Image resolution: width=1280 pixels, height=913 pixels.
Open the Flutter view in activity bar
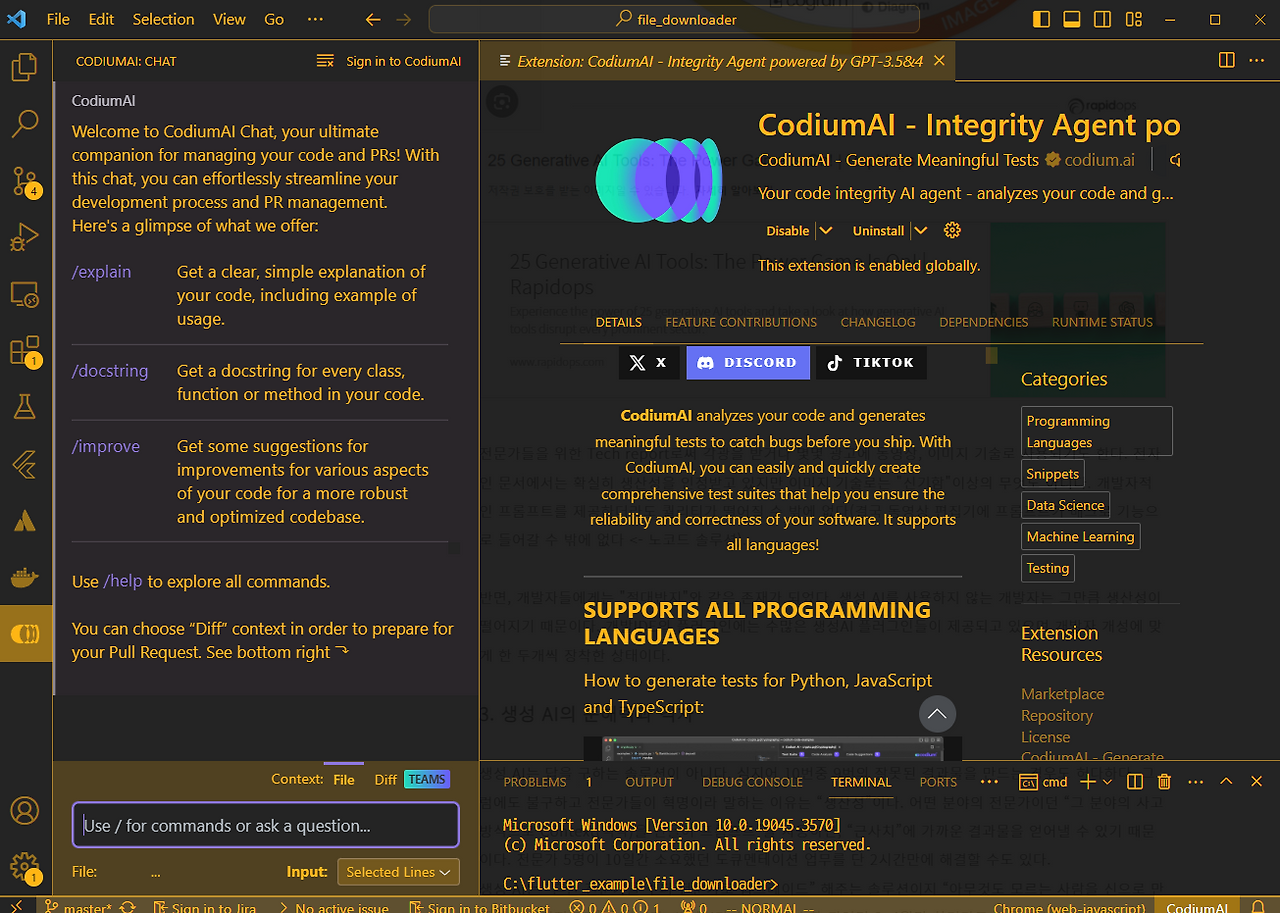click(25, 463)
